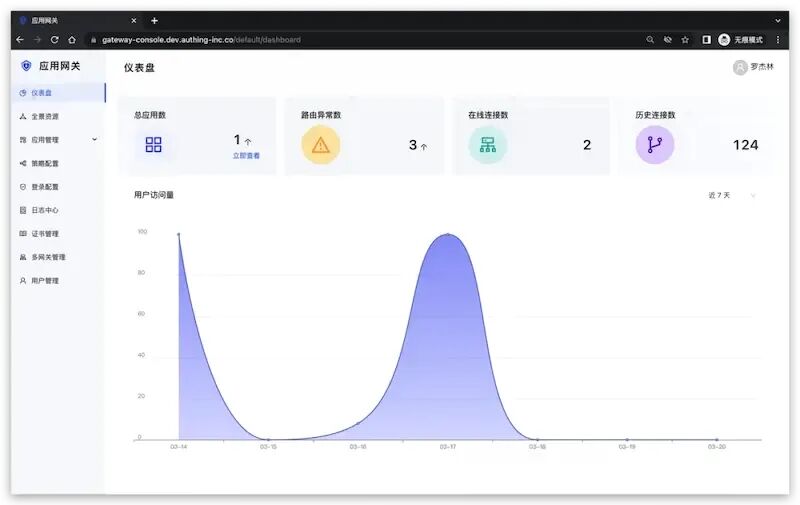Expand the 应用管理 submenu chevron
Image resolution: width=800 pixels, height=505 pixels.
(94, 139)
